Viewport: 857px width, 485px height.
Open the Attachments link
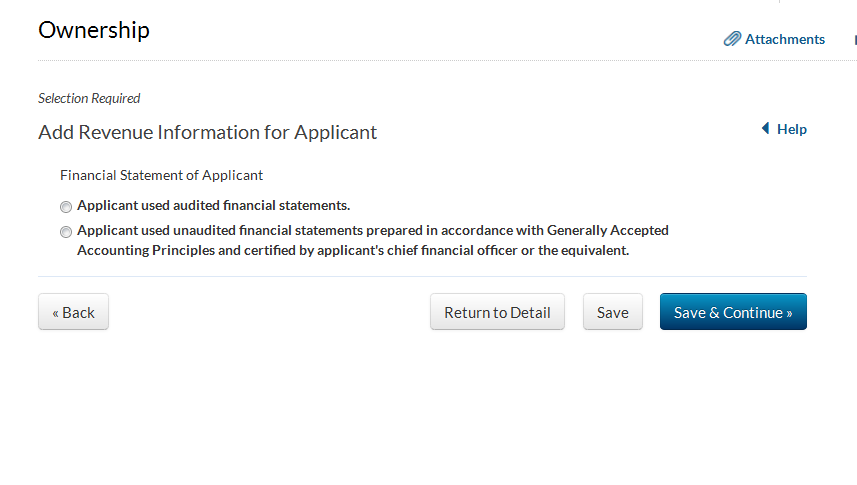click(784, 40)
